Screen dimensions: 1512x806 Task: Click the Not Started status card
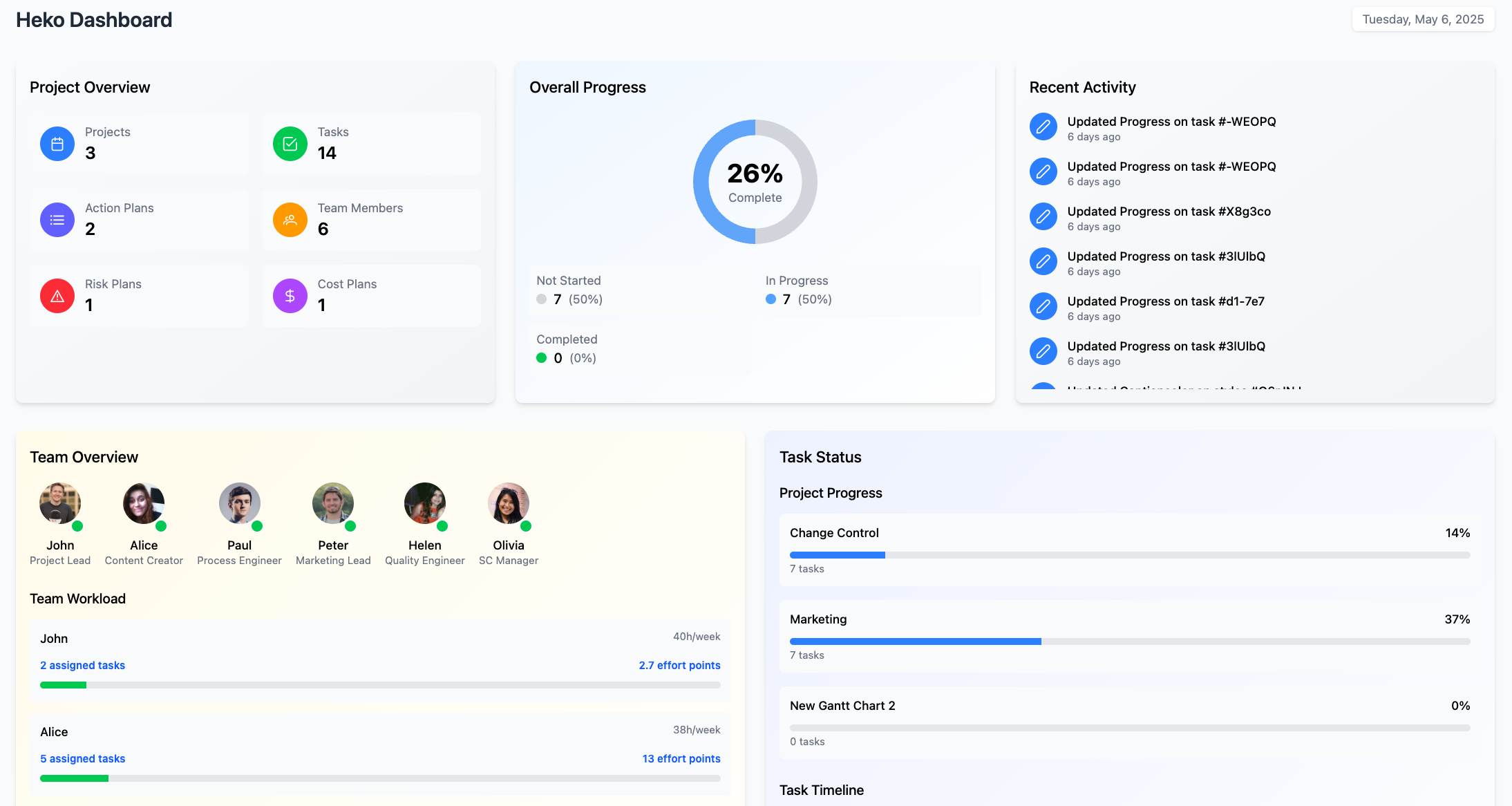tap(640, 290)
